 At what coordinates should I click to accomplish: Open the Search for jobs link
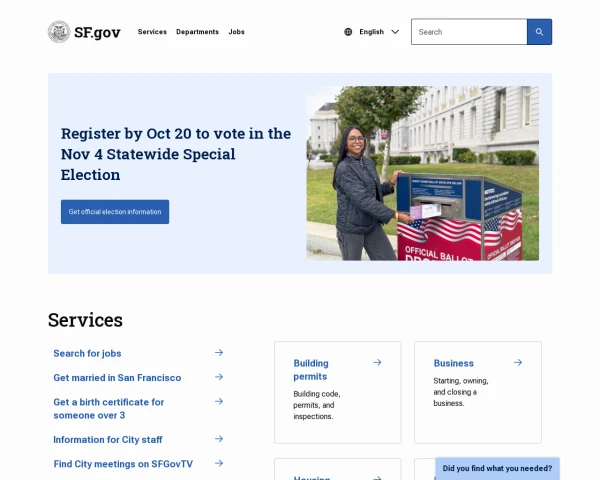(x=87, y=353)
